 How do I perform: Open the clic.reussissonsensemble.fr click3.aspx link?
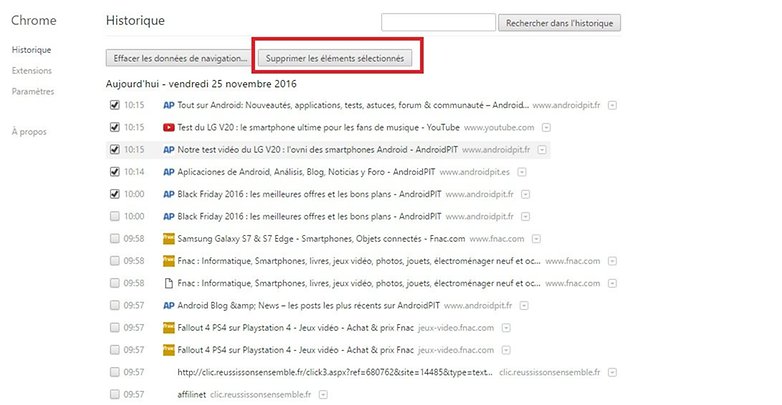click(336, 373)
